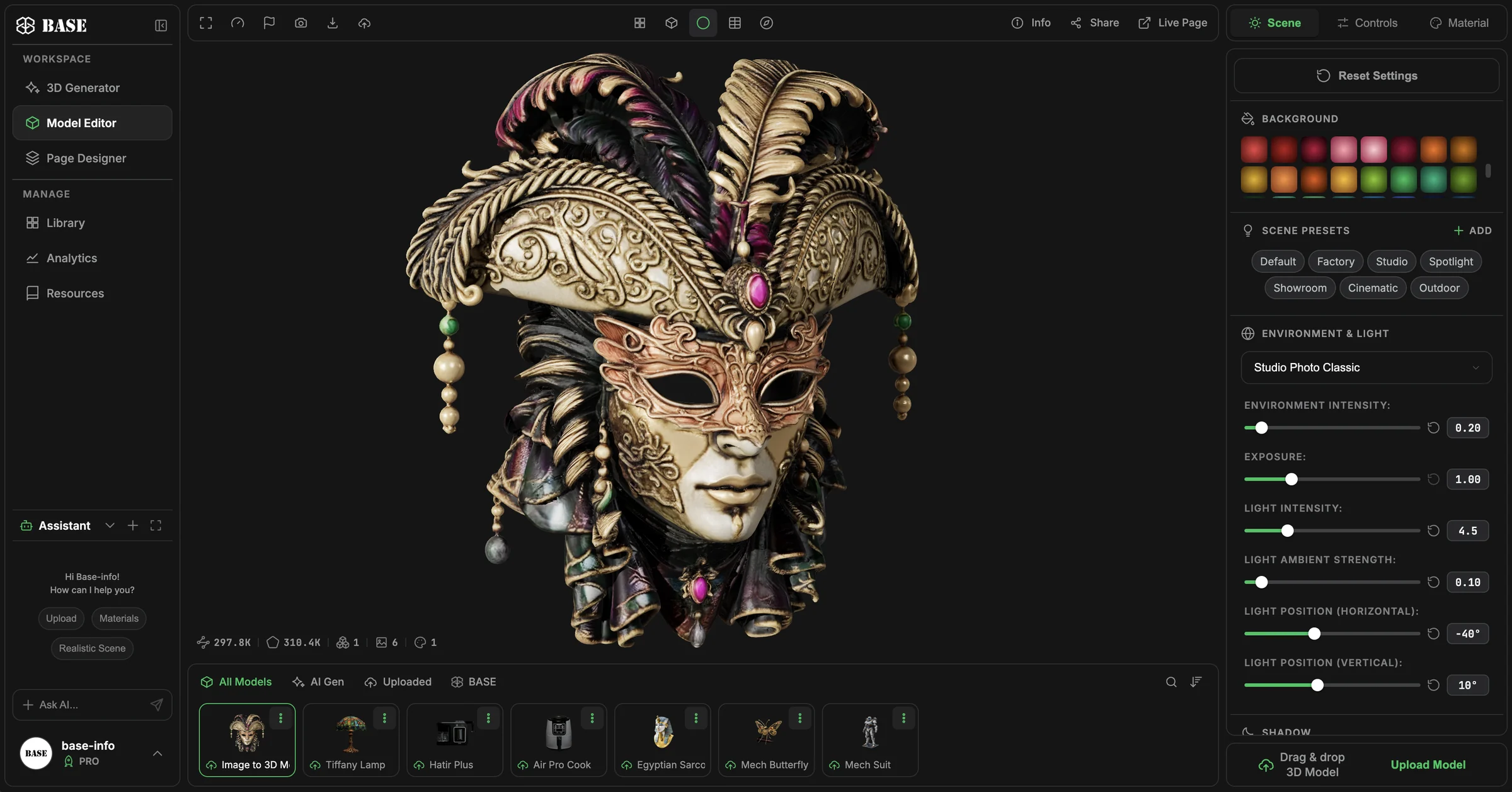Screen dimensions: 1512x792
Task: Apply the Outdoor scene preset
Action: coord(1439,288)
